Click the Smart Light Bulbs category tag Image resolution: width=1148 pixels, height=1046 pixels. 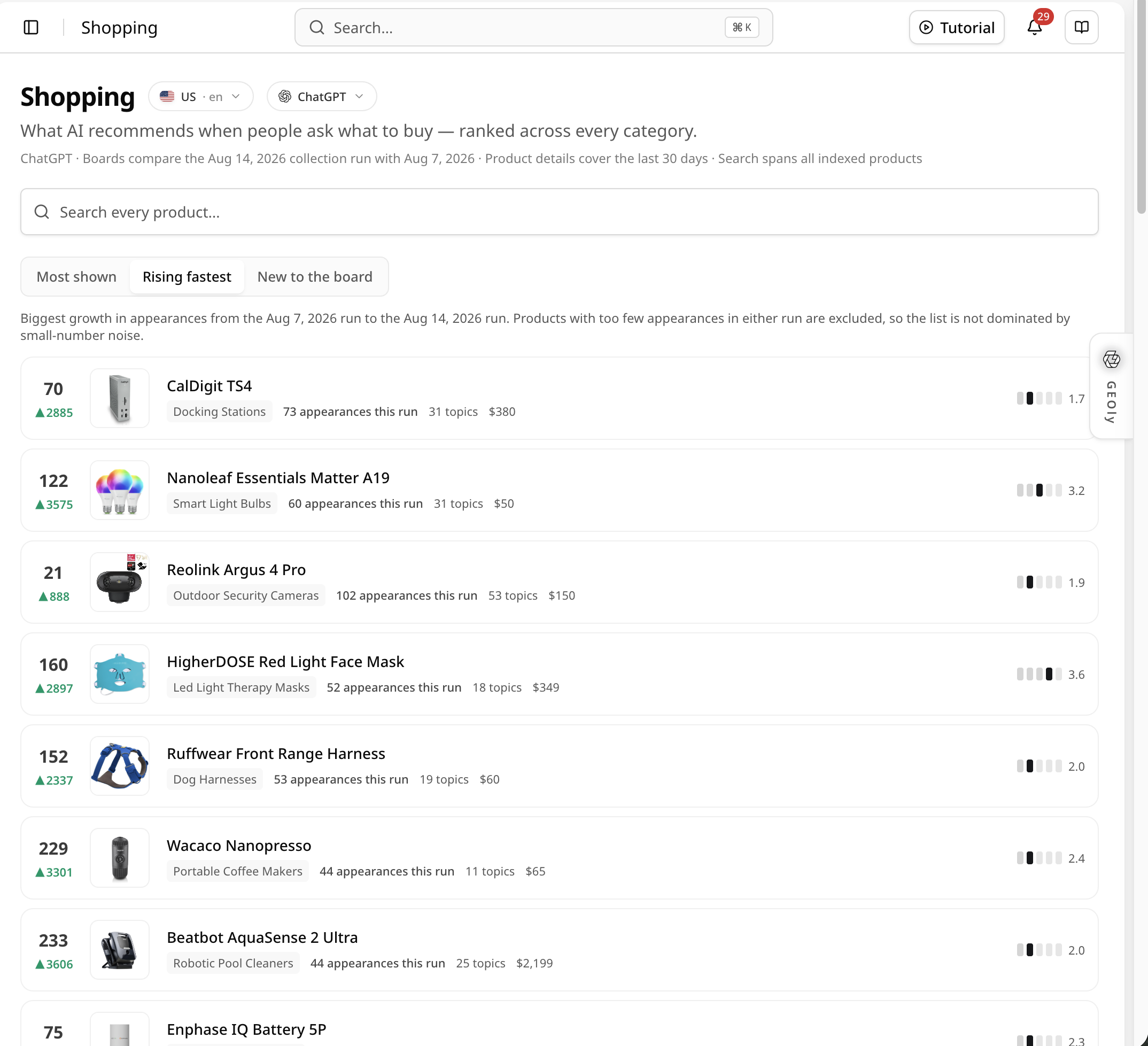(222, 503)
